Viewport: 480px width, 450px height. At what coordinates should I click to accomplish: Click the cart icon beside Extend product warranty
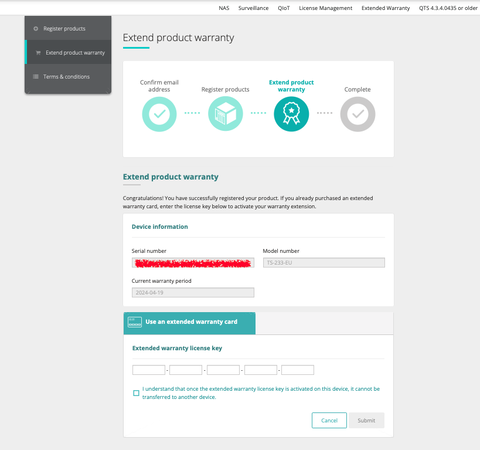click(x=38, y=53)
